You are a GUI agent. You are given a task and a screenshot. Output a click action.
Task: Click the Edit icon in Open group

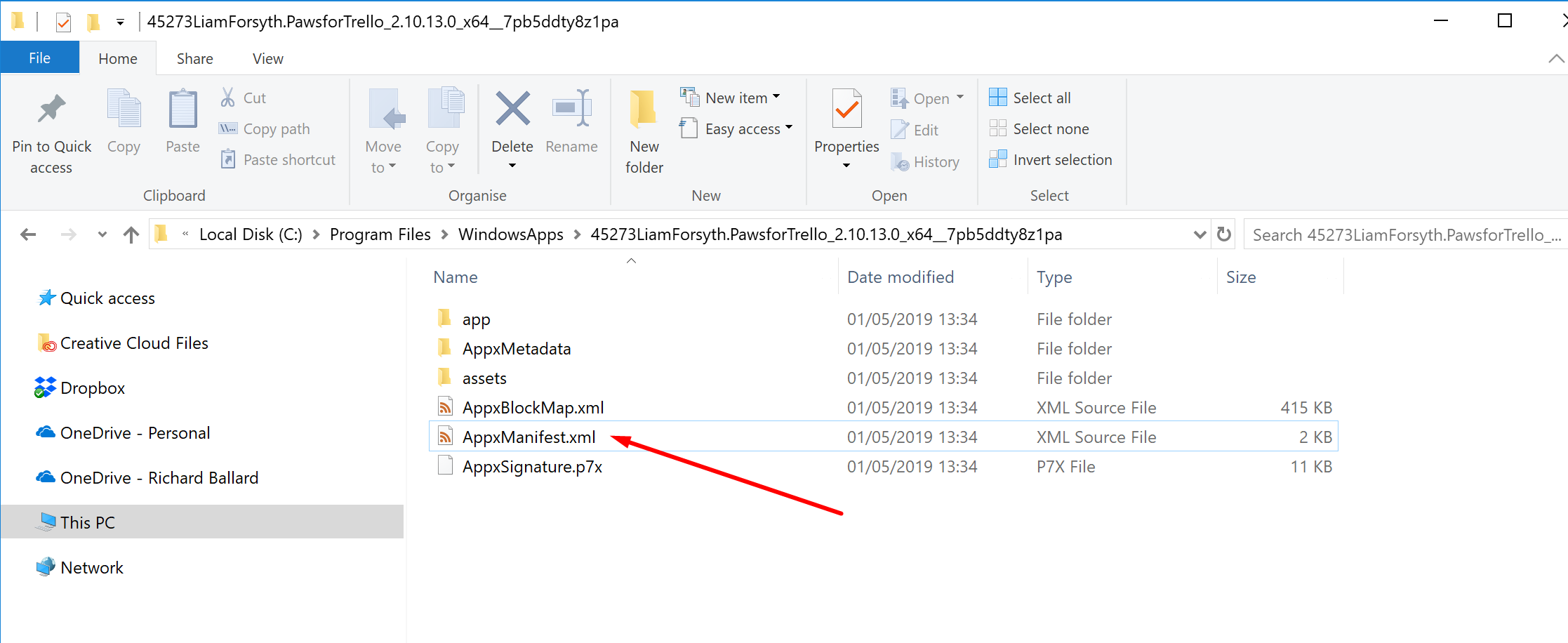pos(900,130)
